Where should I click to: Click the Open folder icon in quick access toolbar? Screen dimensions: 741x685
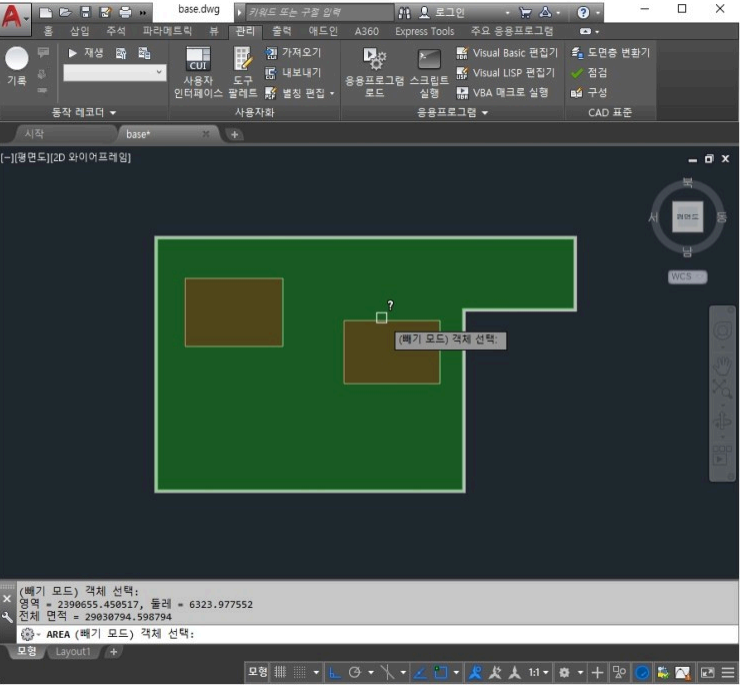click(x=65, y=12)
